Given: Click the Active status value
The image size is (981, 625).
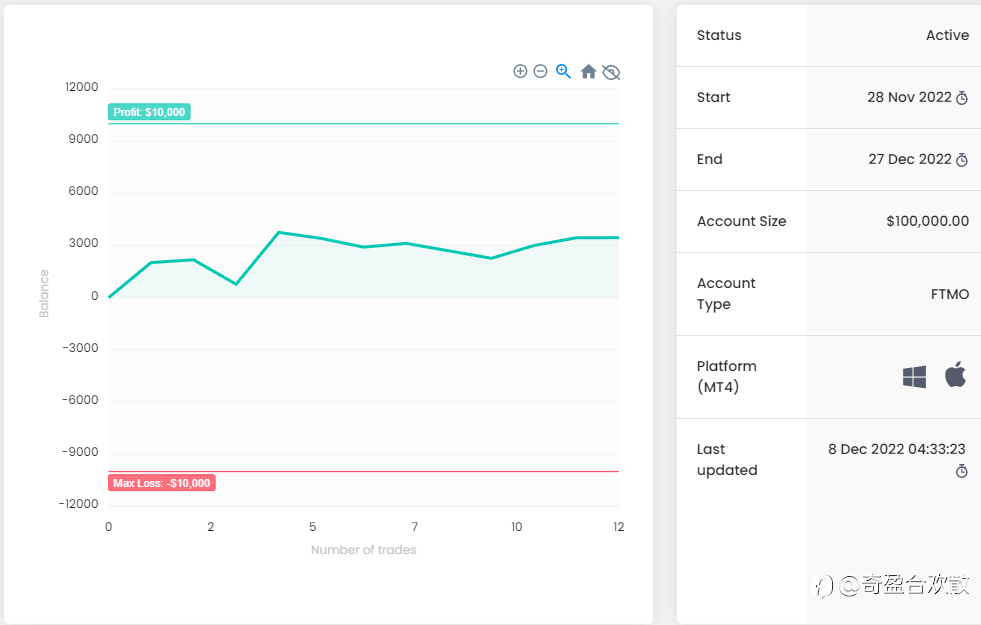Looking at the screenshot, I should pos(947,35).
